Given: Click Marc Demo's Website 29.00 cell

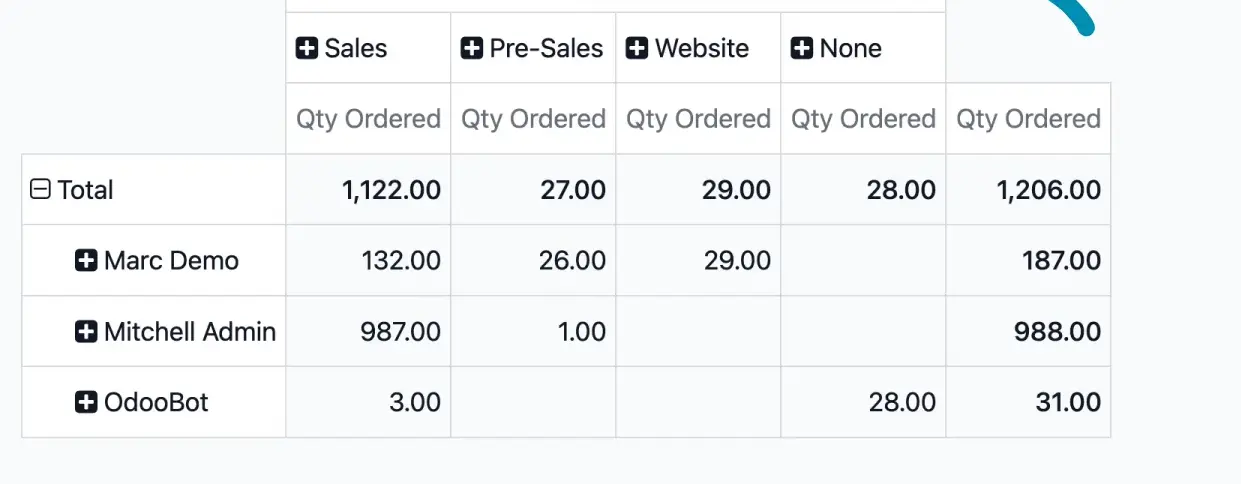Looking at the screenshot, I should (x=736, y=261).
